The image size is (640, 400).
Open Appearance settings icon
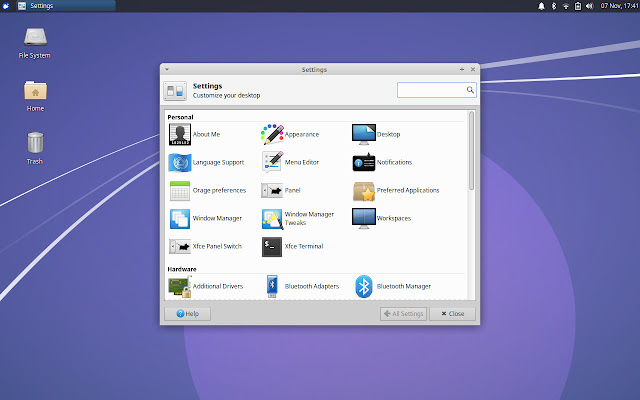pos(272,134)
